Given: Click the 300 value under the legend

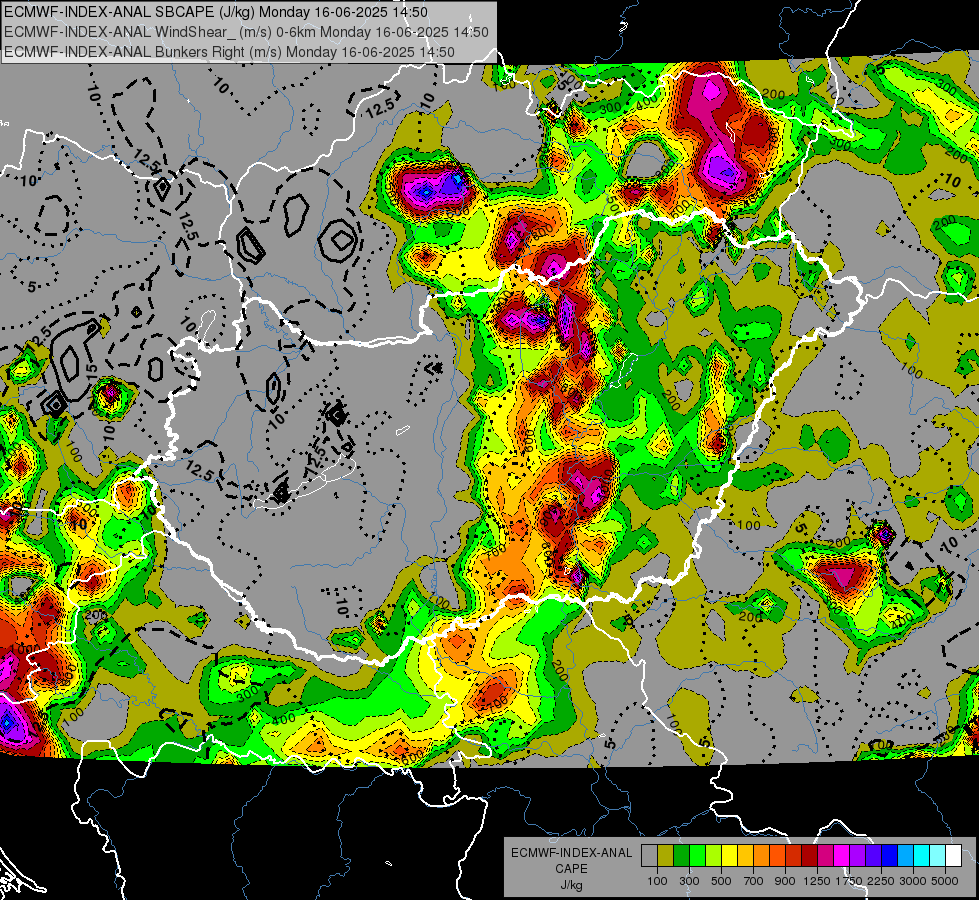Looking at the screenshot, I should [689, 881].
